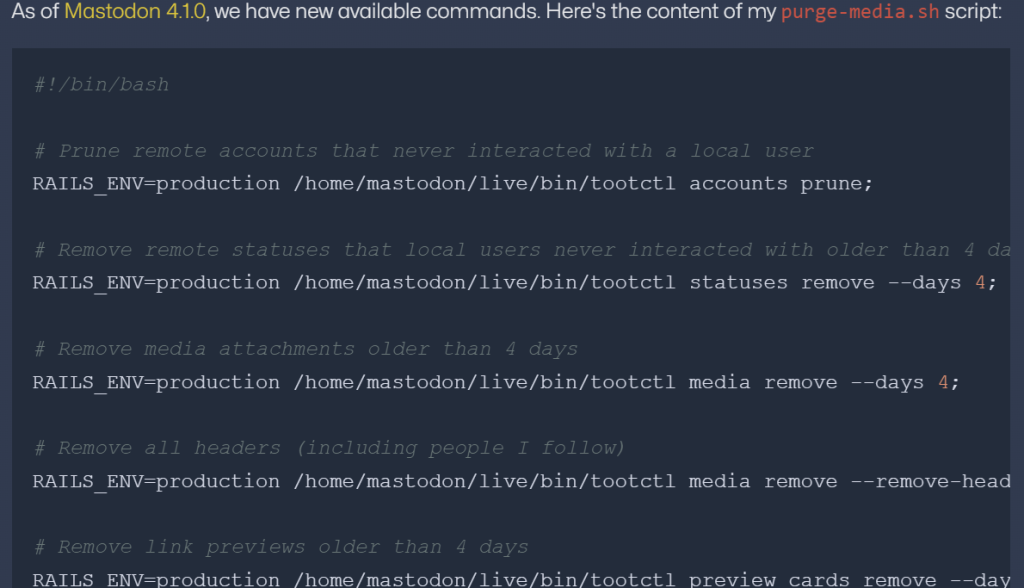
Task: Click the orange 4 after statuses remove --days
Action: 980,283
